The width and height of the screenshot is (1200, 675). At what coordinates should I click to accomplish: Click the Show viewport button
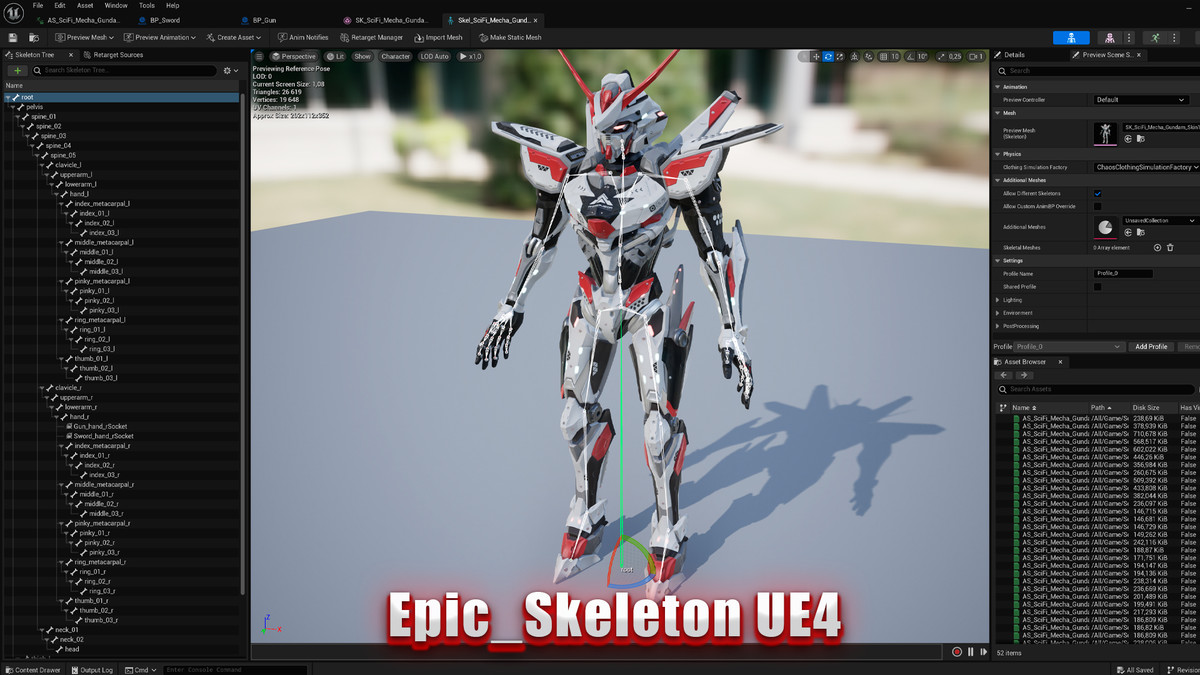click(x=362, y=56)
